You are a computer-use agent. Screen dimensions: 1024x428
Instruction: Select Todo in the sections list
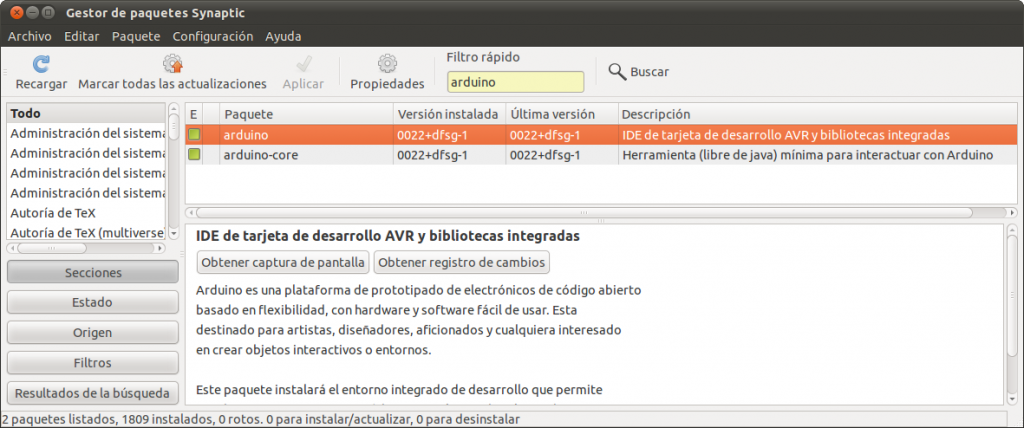click(86, 114)
